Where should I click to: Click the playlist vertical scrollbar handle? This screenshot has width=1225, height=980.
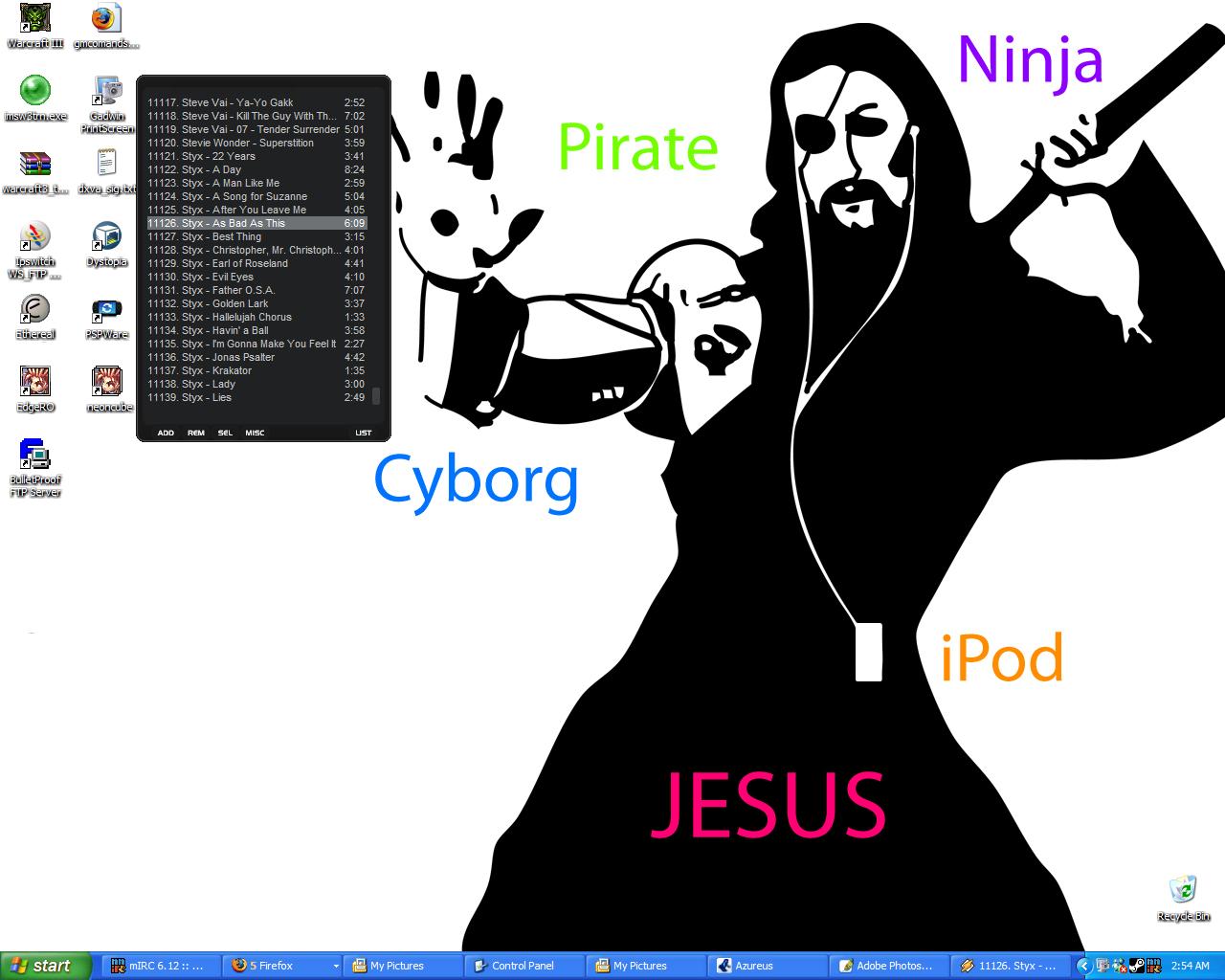coord(376,396)
